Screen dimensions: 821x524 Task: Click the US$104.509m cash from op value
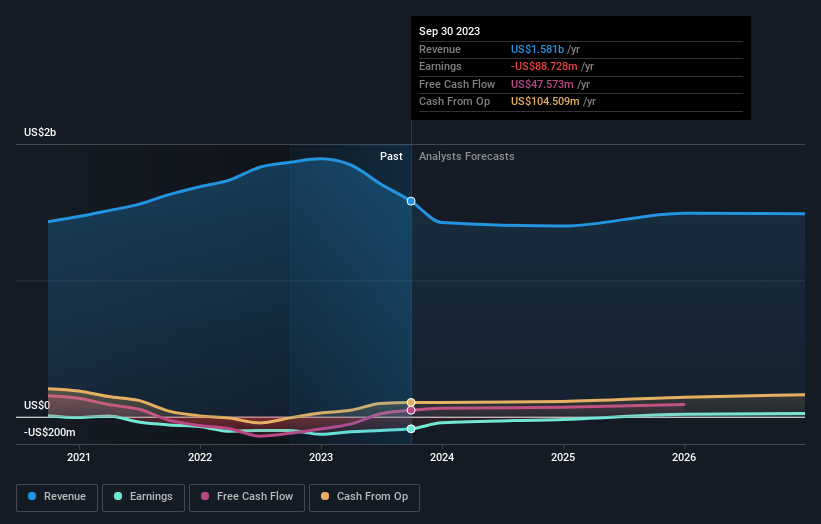click(545, 102)
